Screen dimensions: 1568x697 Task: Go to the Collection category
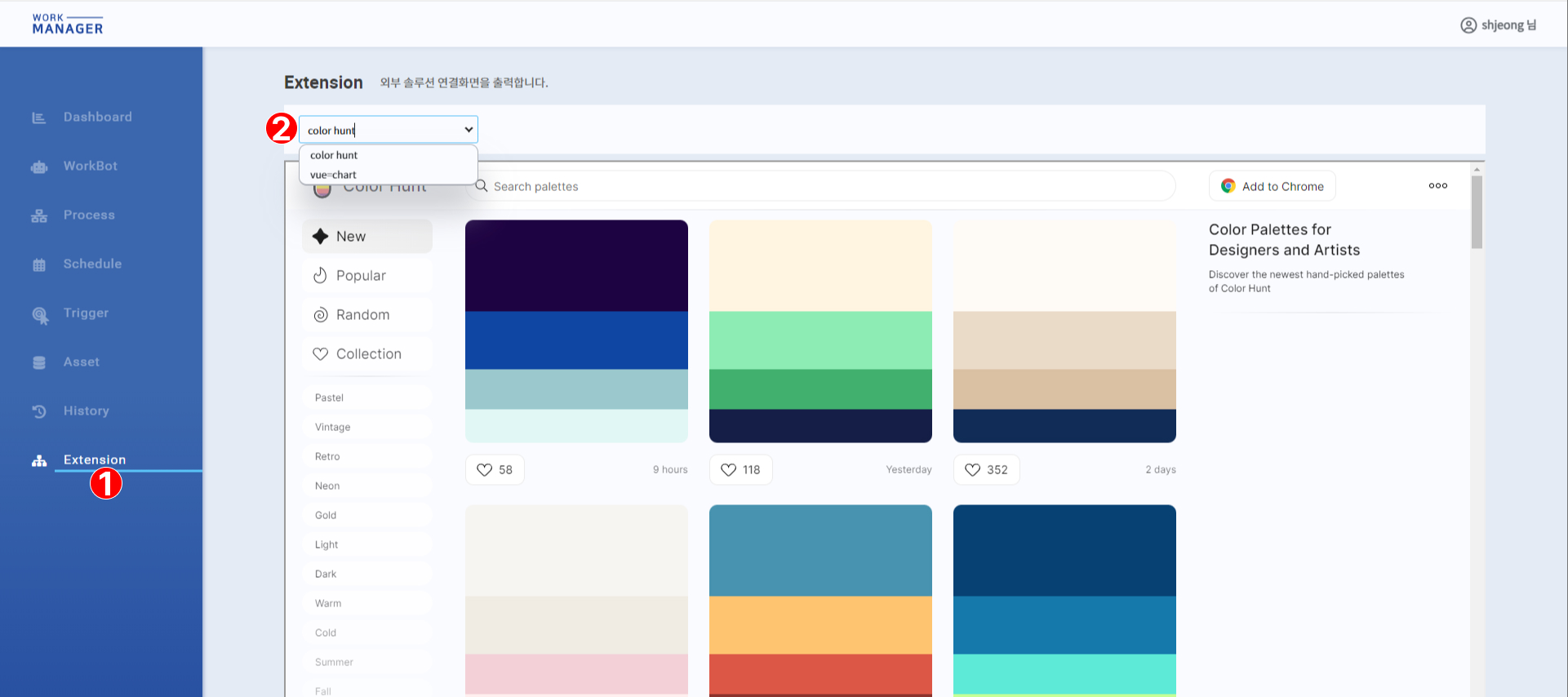click(367, 354)
